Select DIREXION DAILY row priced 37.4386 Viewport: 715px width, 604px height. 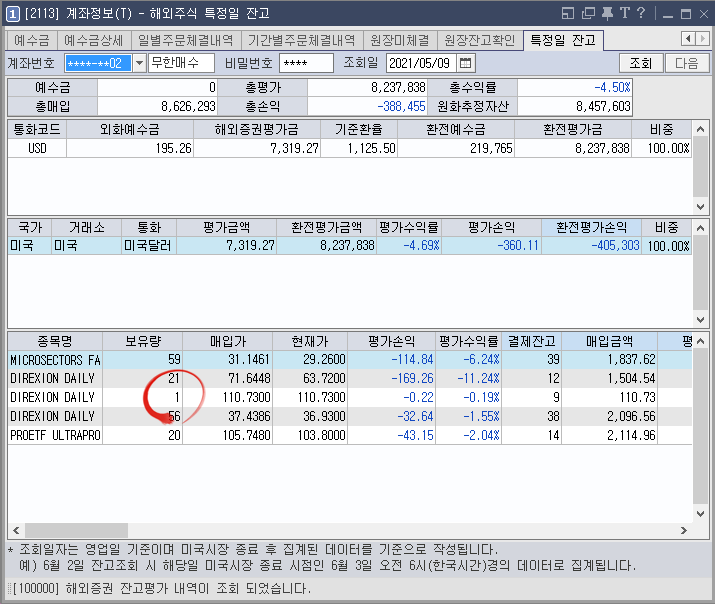[x=350, y=416]
